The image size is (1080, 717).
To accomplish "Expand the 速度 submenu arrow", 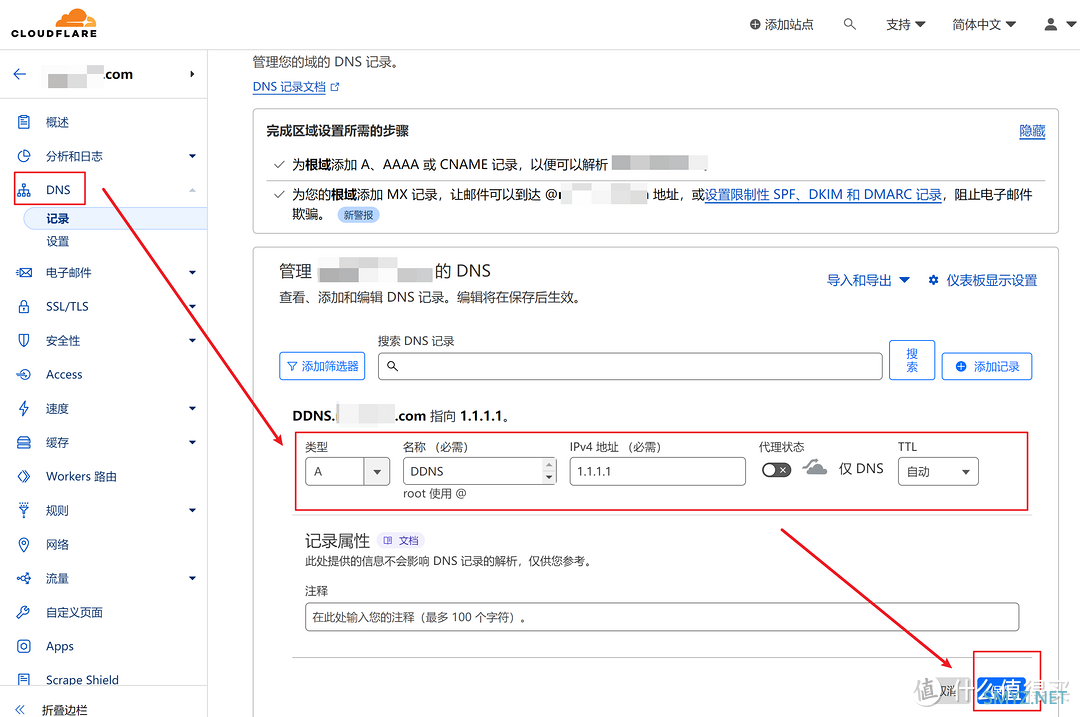I will pos(192,408).
